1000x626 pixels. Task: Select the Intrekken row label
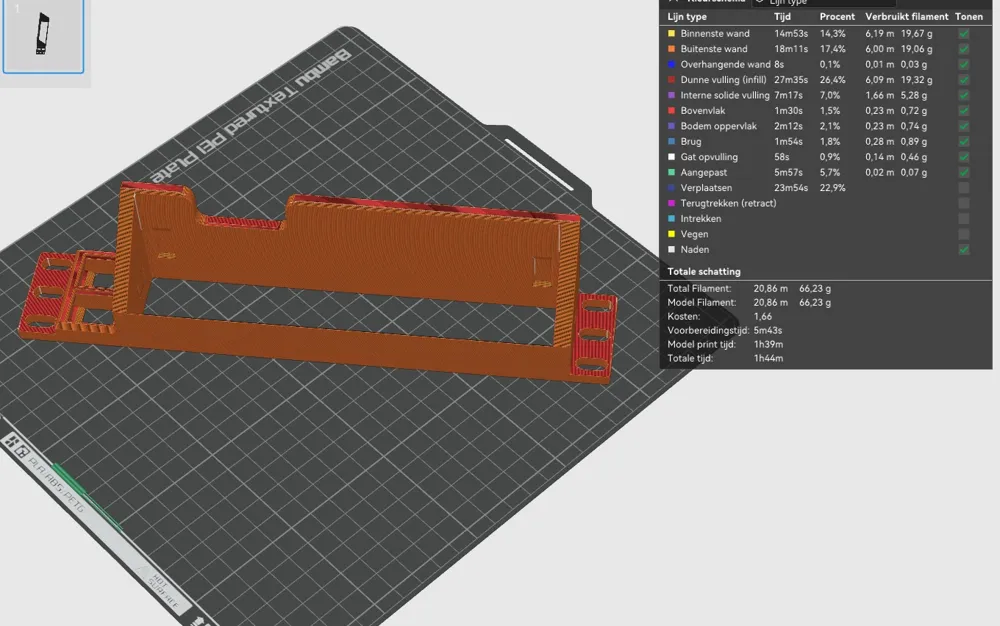(700, 219)
